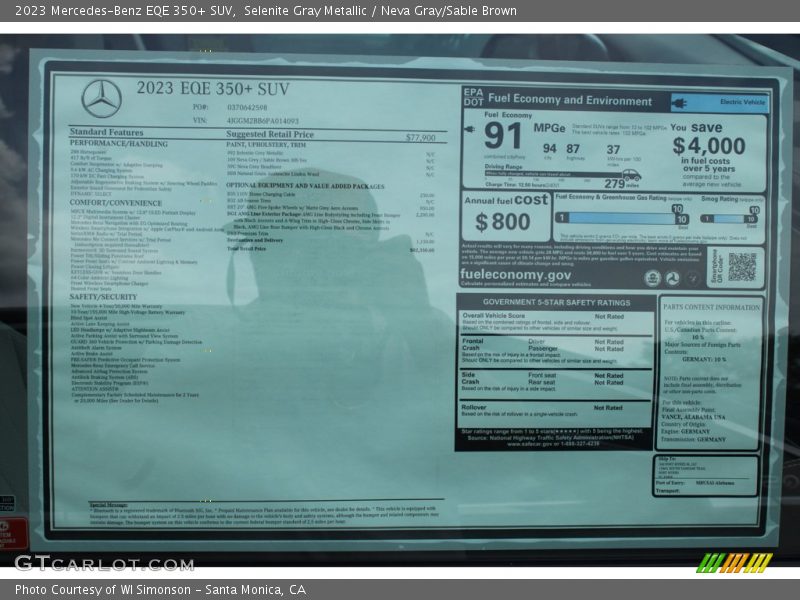
Task: Click the 'Fuel Economy and Environment' title
Action: (x=570, y=99)
